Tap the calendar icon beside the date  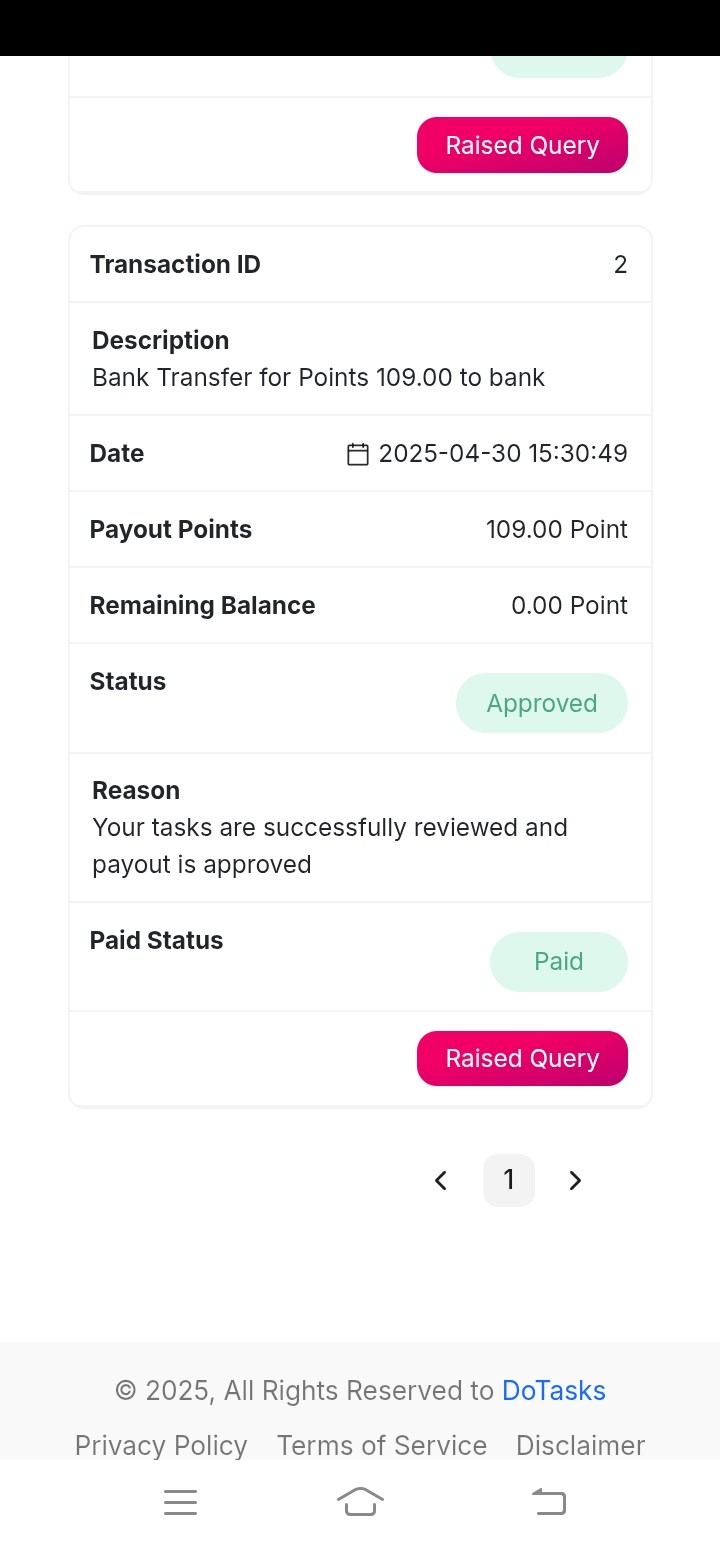(357, 454)
